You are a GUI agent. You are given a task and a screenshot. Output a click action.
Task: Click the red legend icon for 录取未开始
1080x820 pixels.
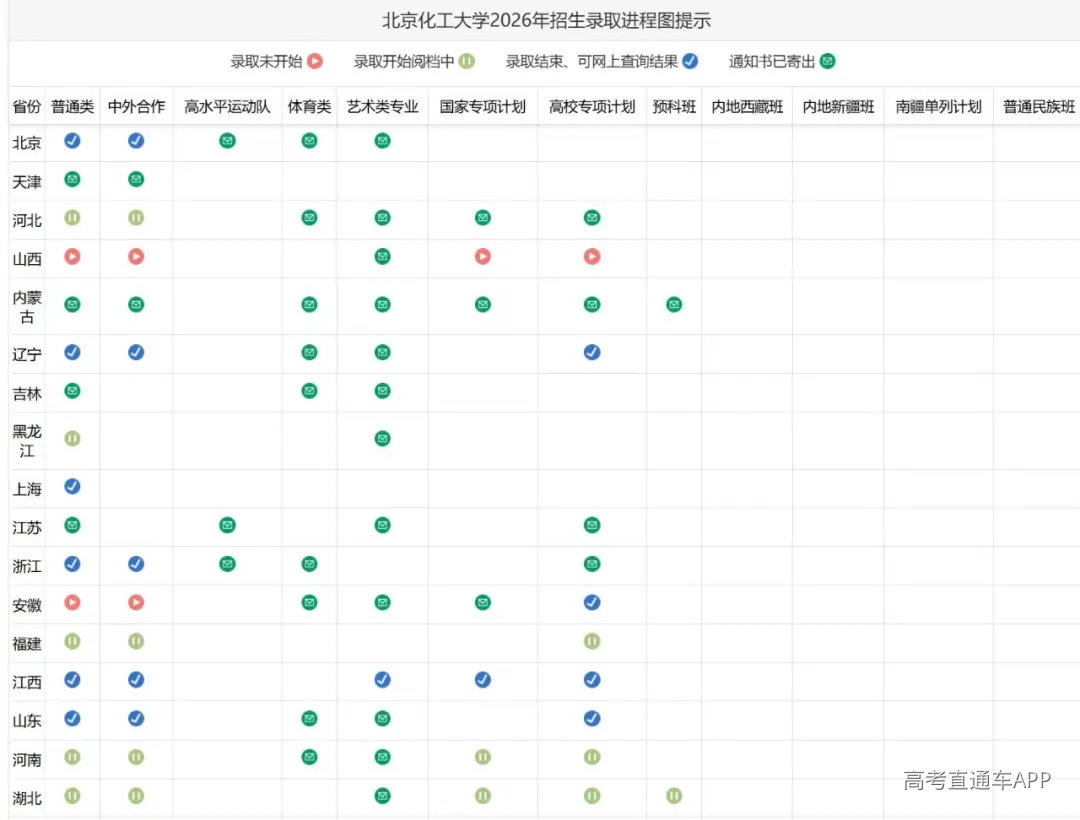(x=315, y=61)
